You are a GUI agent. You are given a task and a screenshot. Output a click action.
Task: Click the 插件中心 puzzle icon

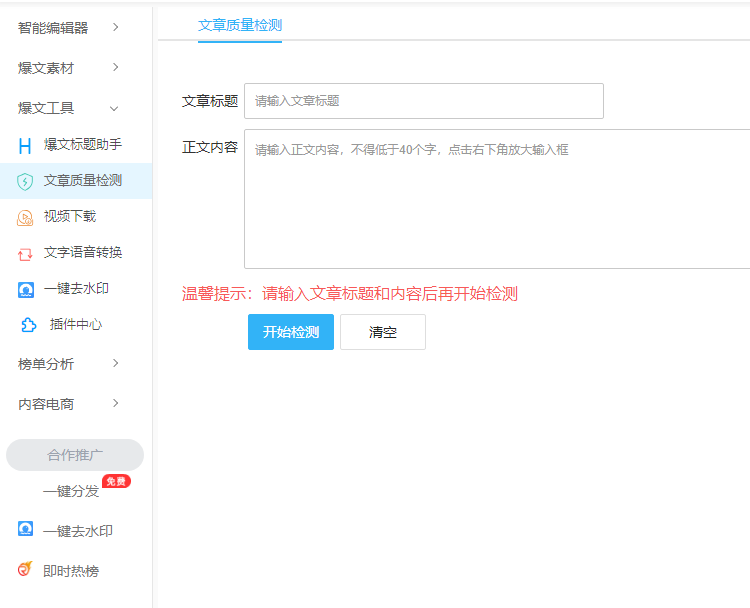click(x=29, y=325)
